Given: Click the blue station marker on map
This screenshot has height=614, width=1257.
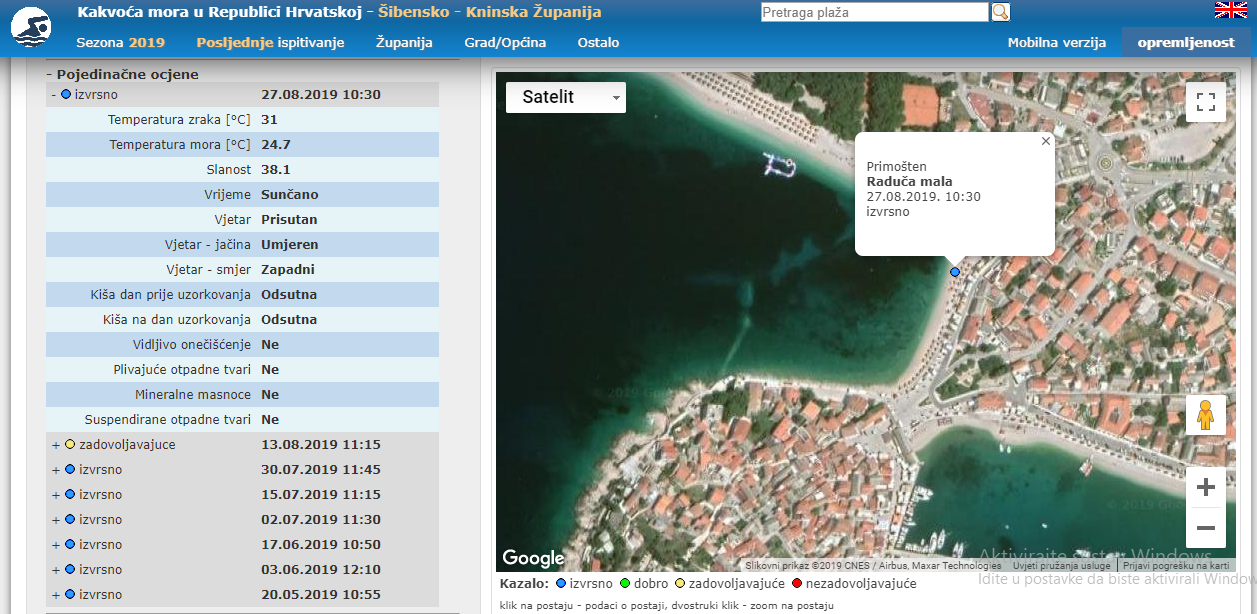Looking at the screenshot, I should 955,272.
